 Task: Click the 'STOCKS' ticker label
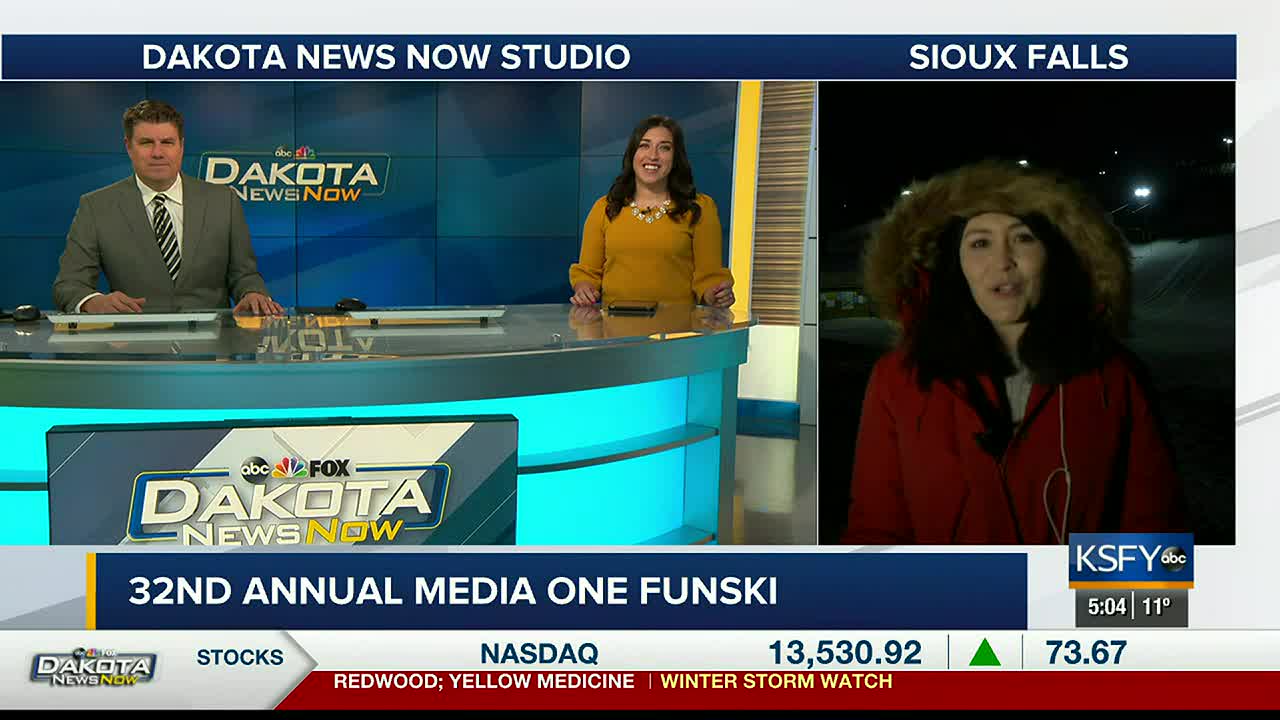point(240,657)
